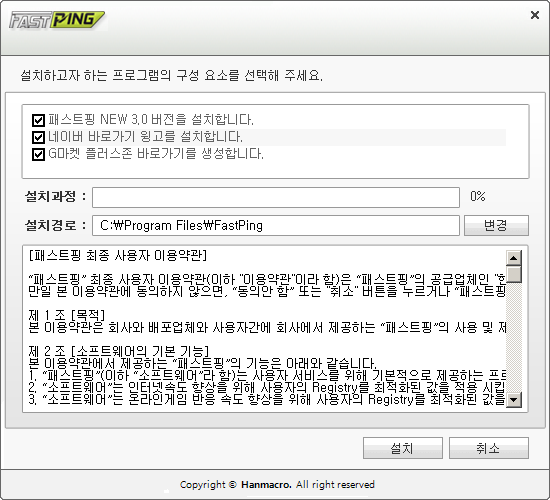Uncheck the 패스트핑 NEW 3.0 install checkbox
Screen dimensions: 550x500
click(38, 120)
